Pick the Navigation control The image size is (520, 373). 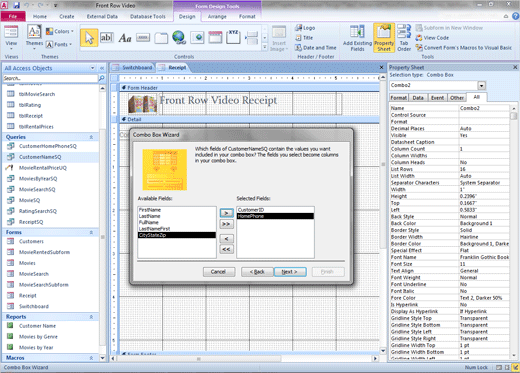[x=215, y=38]
